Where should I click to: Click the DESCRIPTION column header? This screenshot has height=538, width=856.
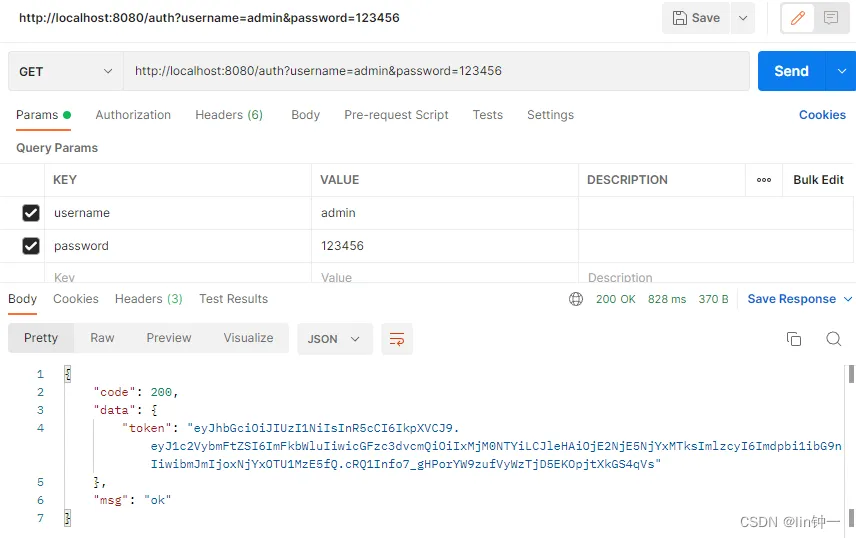[627, 180]
